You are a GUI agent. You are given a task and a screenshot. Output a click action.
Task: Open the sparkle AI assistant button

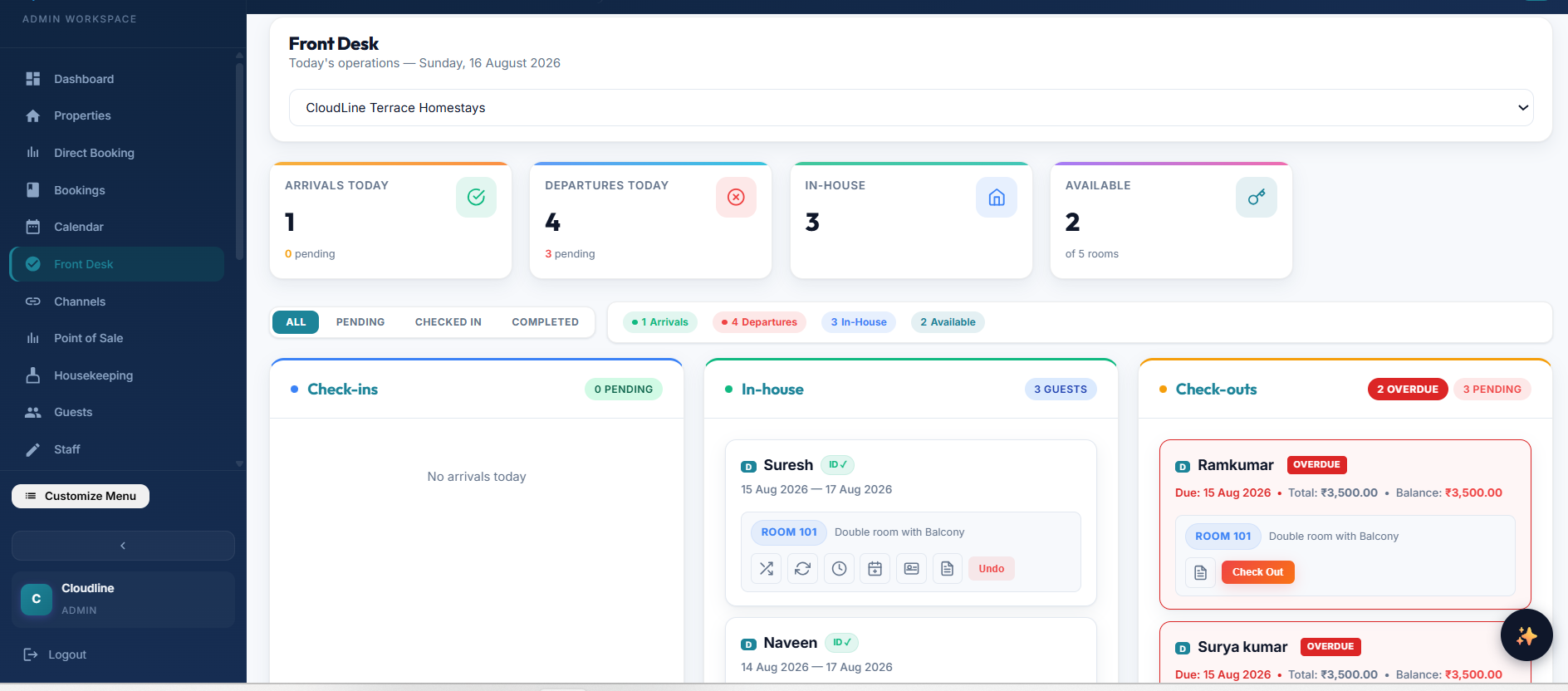pyautogui.click(x=1526, y=635)
